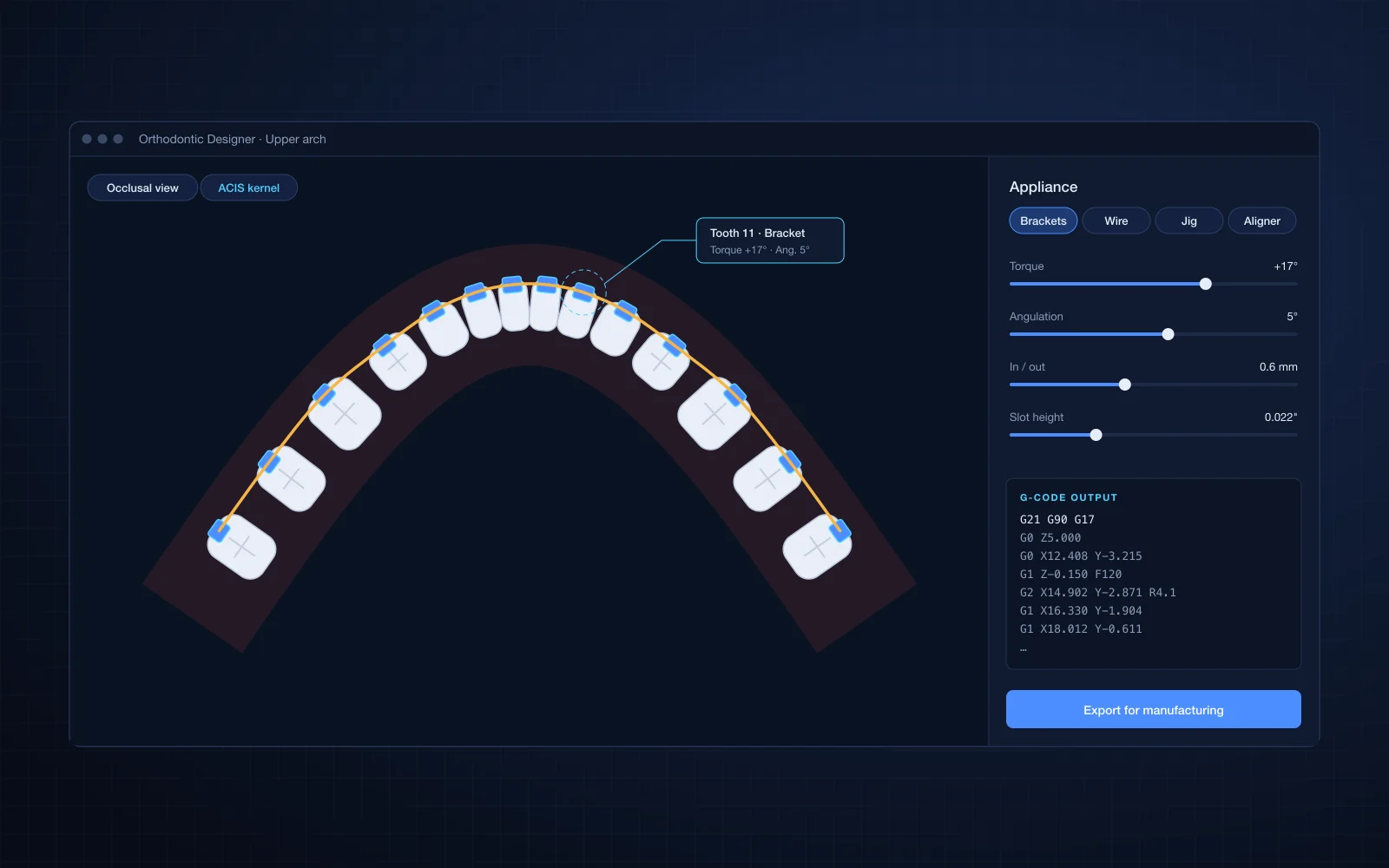Click the Slot height slider handle
Image resolution: width=1389 pixels, height=868 pixels.
click(1096, 435)
